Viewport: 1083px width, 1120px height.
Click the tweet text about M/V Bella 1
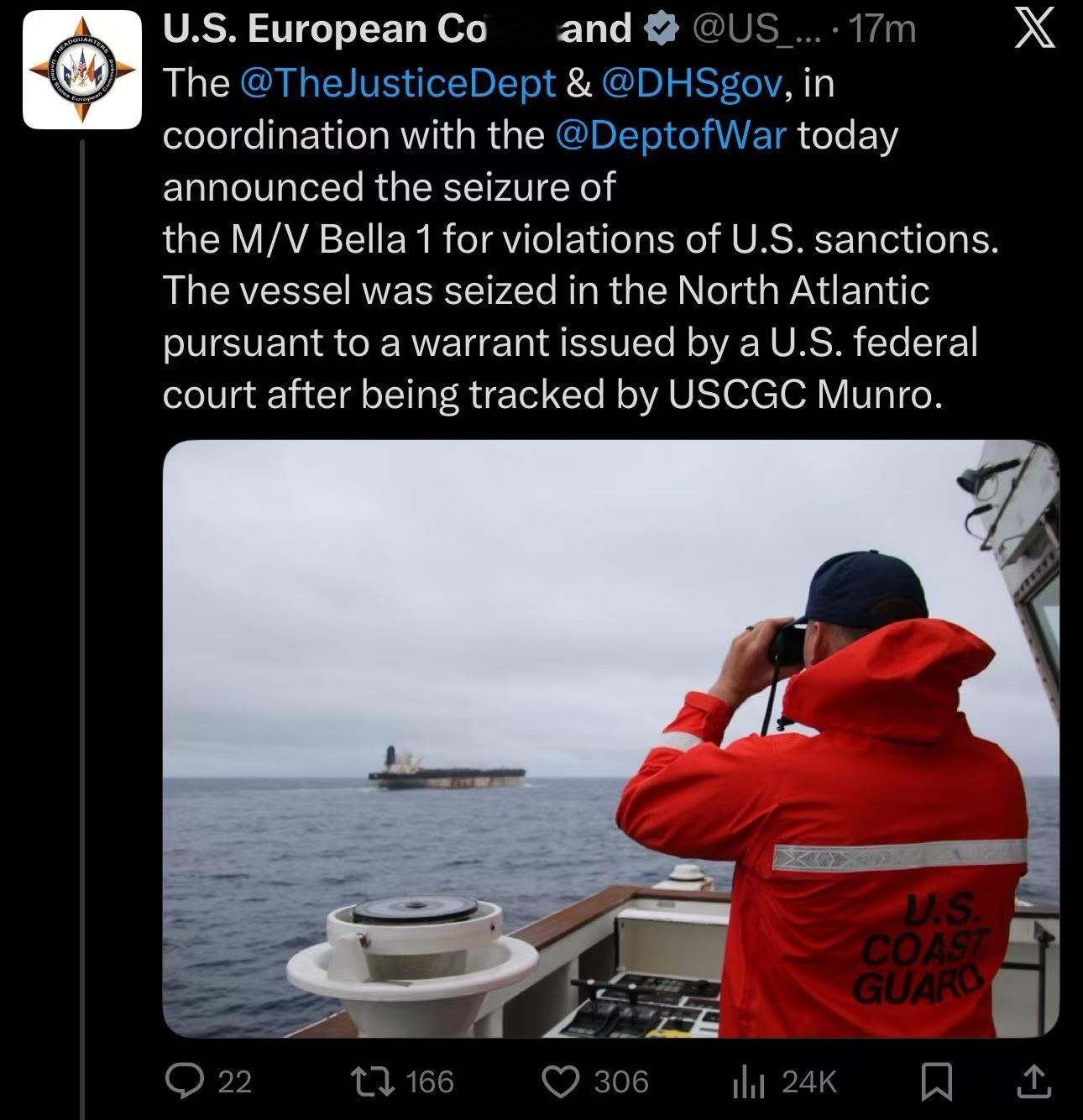click(x=581, y=239)
